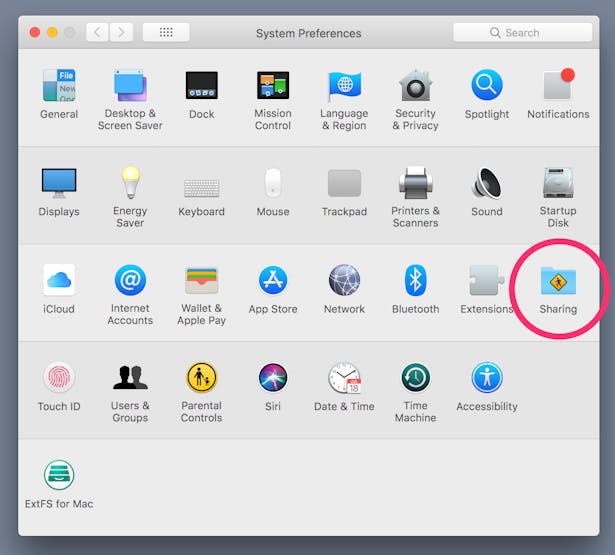Close the System Preferences window
615x555 pixels.
coord(35,32)
